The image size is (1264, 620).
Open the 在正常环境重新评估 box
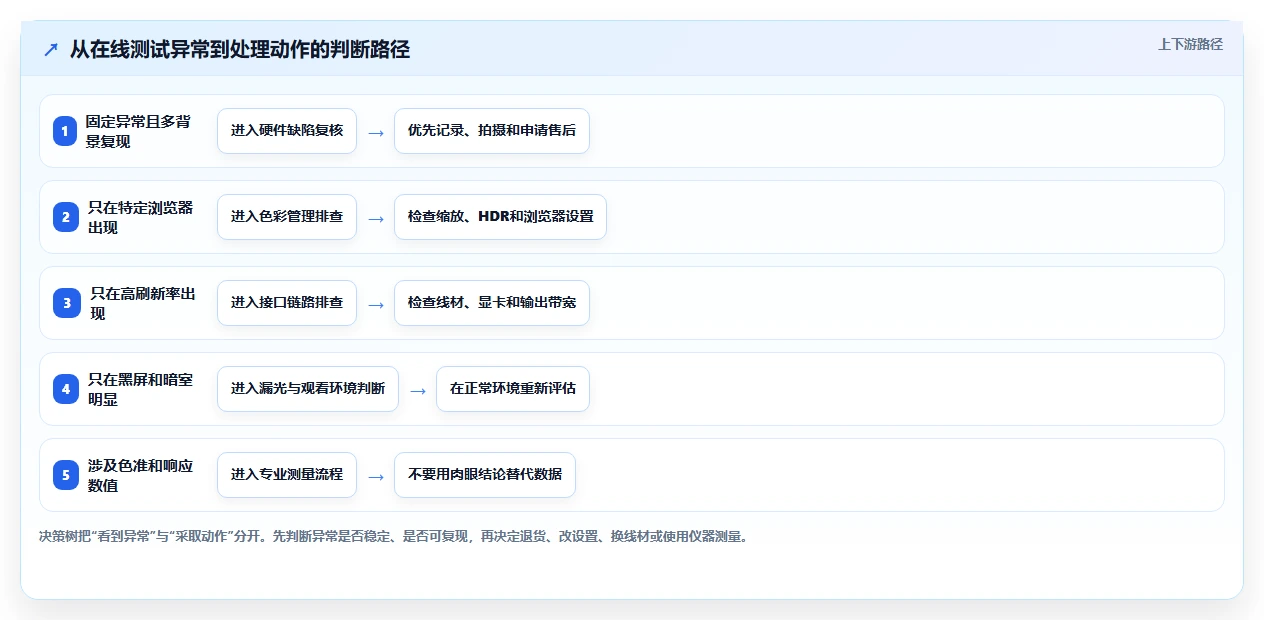pyautogui.click(x=513, y=389)
